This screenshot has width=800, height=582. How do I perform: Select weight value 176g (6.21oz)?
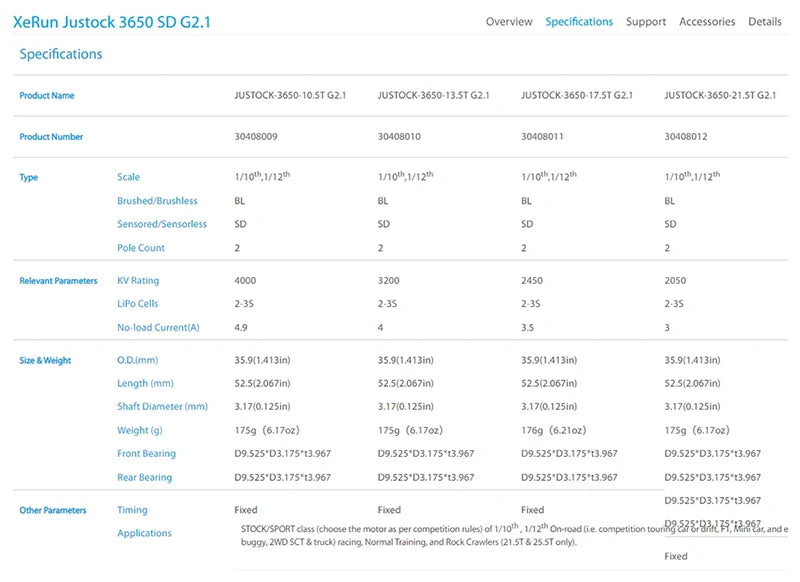tap(554, 430)
